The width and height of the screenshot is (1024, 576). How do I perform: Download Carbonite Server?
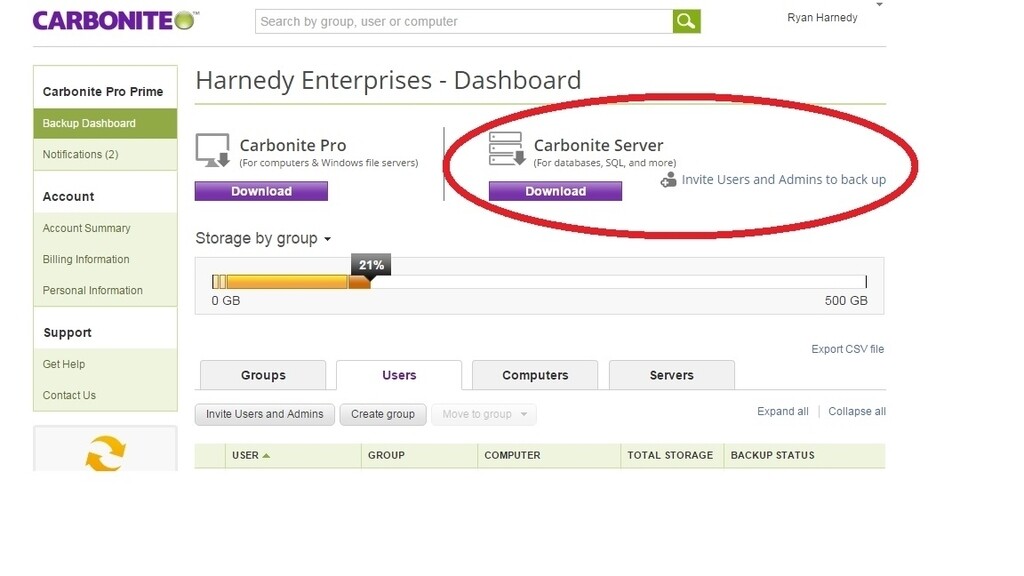pos(555,191)
